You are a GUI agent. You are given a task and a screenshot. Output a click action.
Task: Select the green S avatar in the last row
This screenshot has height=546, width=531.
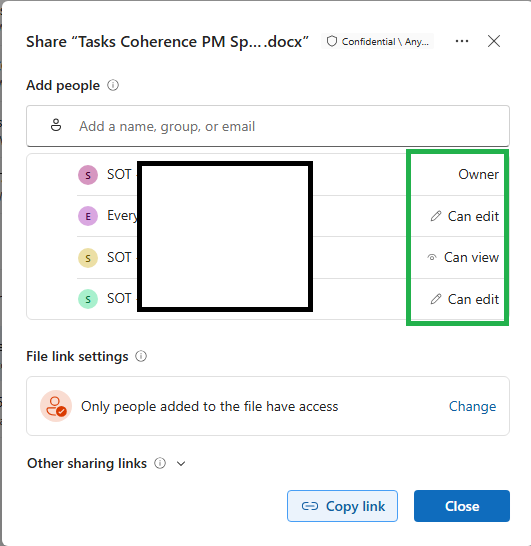pos(88,299)
